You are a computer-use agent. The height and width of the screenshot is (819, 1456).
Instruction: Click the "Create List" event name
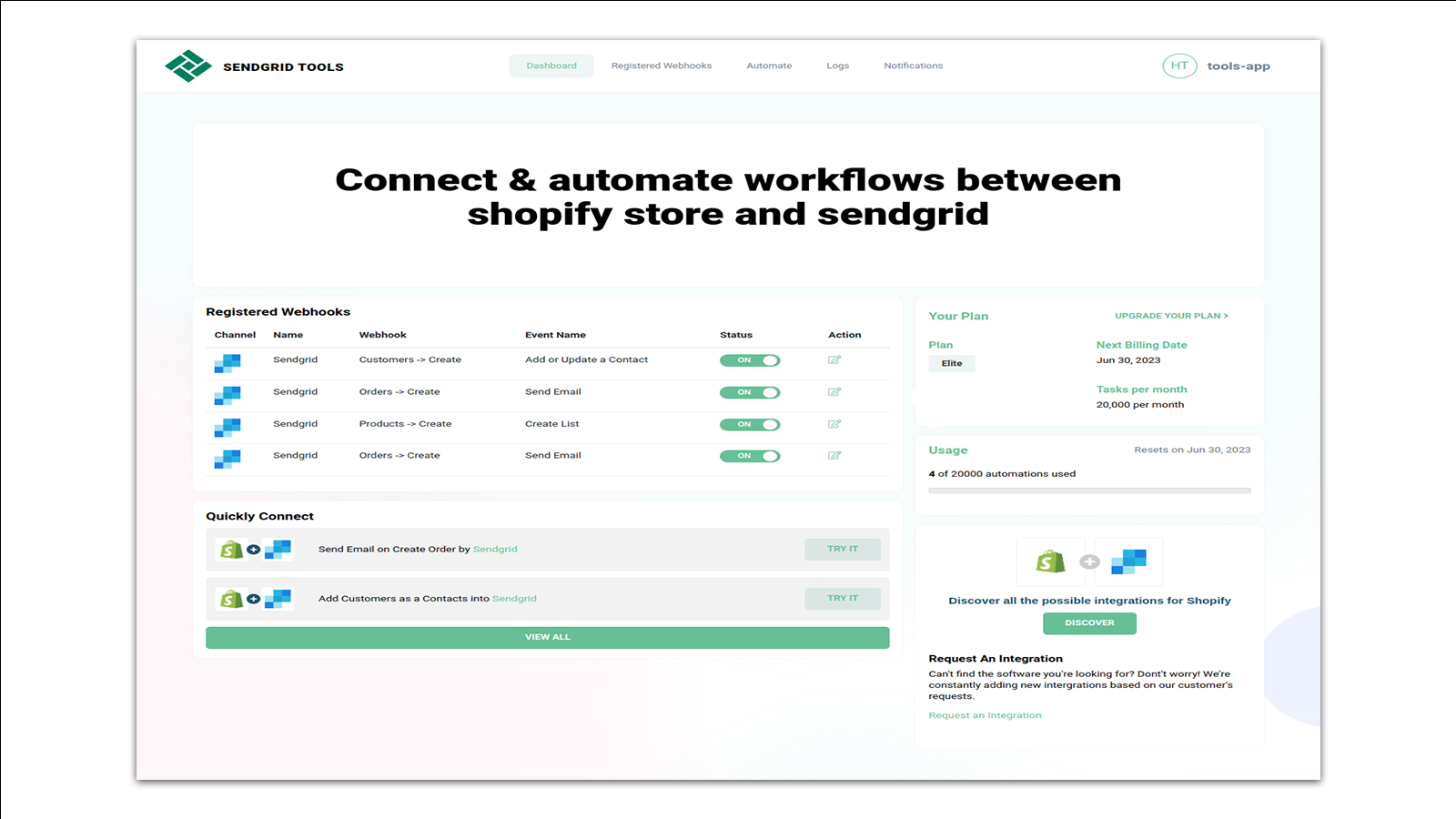pyautogui.click(x=551, y=424)
